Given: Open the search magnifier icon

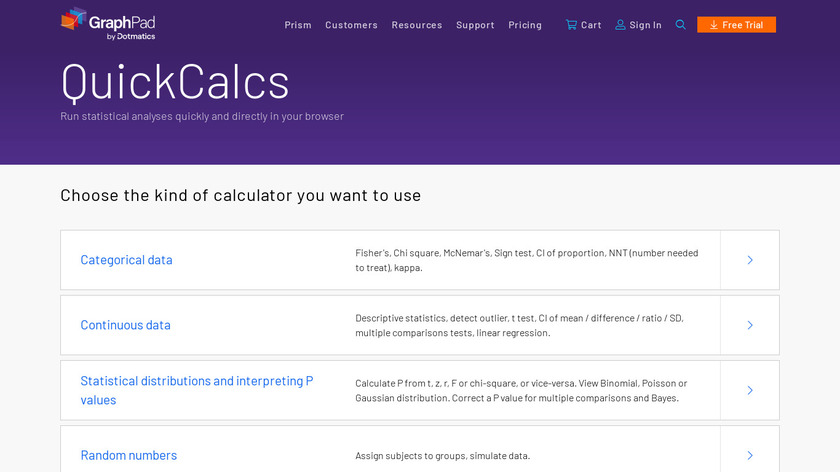Looking at the screenshot, I should pos(681,25).
